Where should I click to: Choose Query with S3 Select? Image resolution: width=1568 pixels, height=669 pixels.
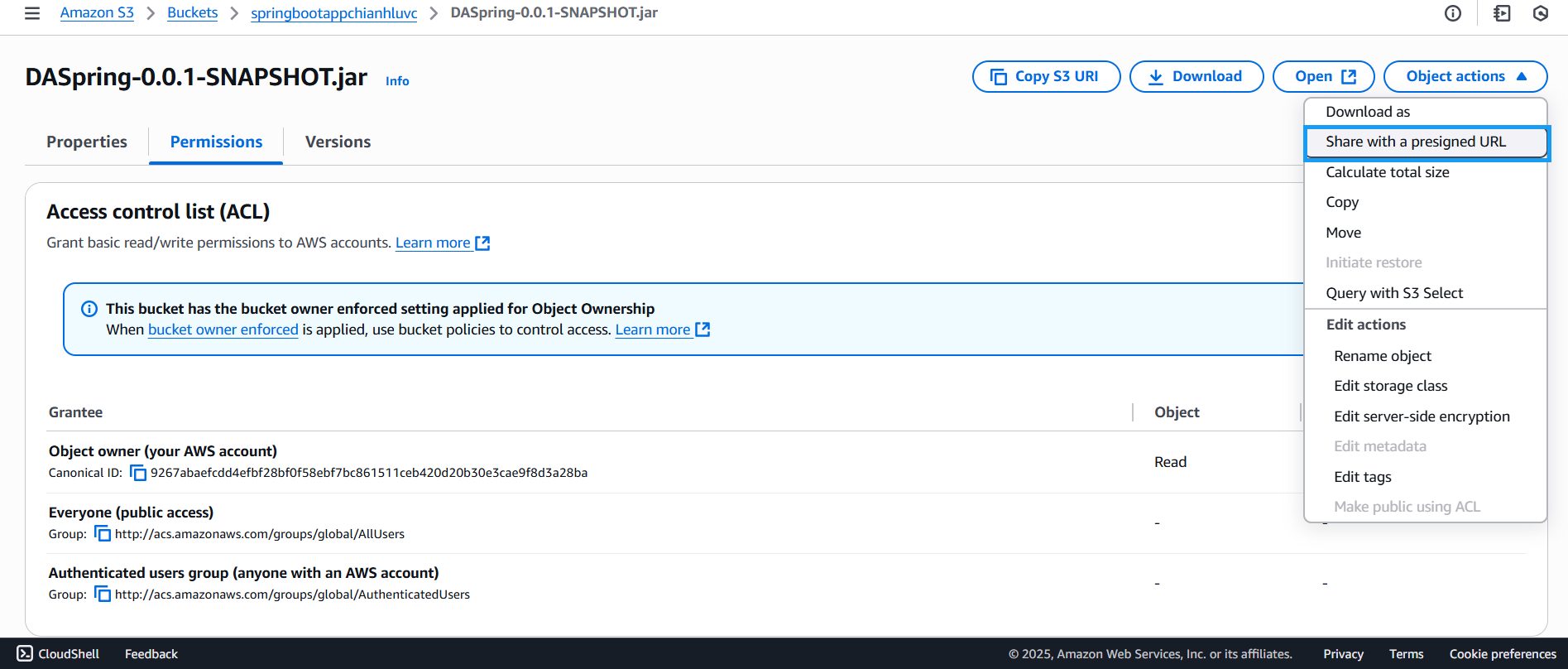point(1426,293)
